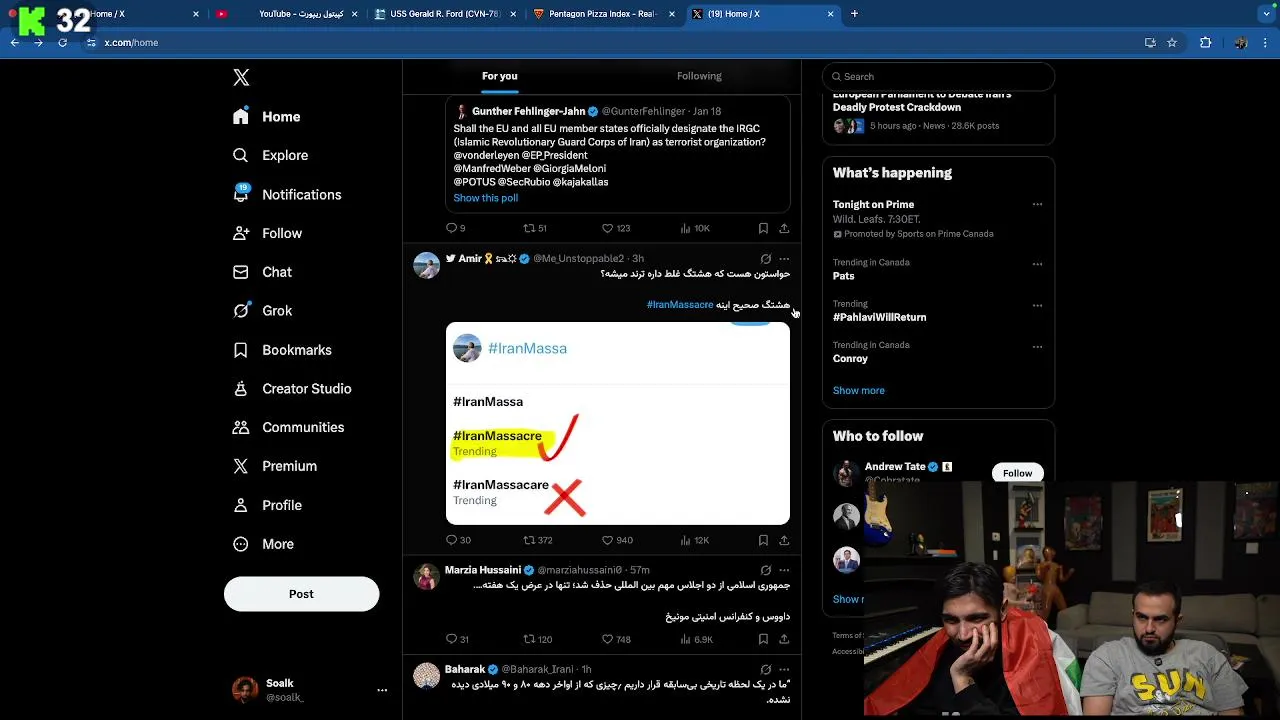Open more menu on Marzia Hussaini's post

tap(784, 570)
